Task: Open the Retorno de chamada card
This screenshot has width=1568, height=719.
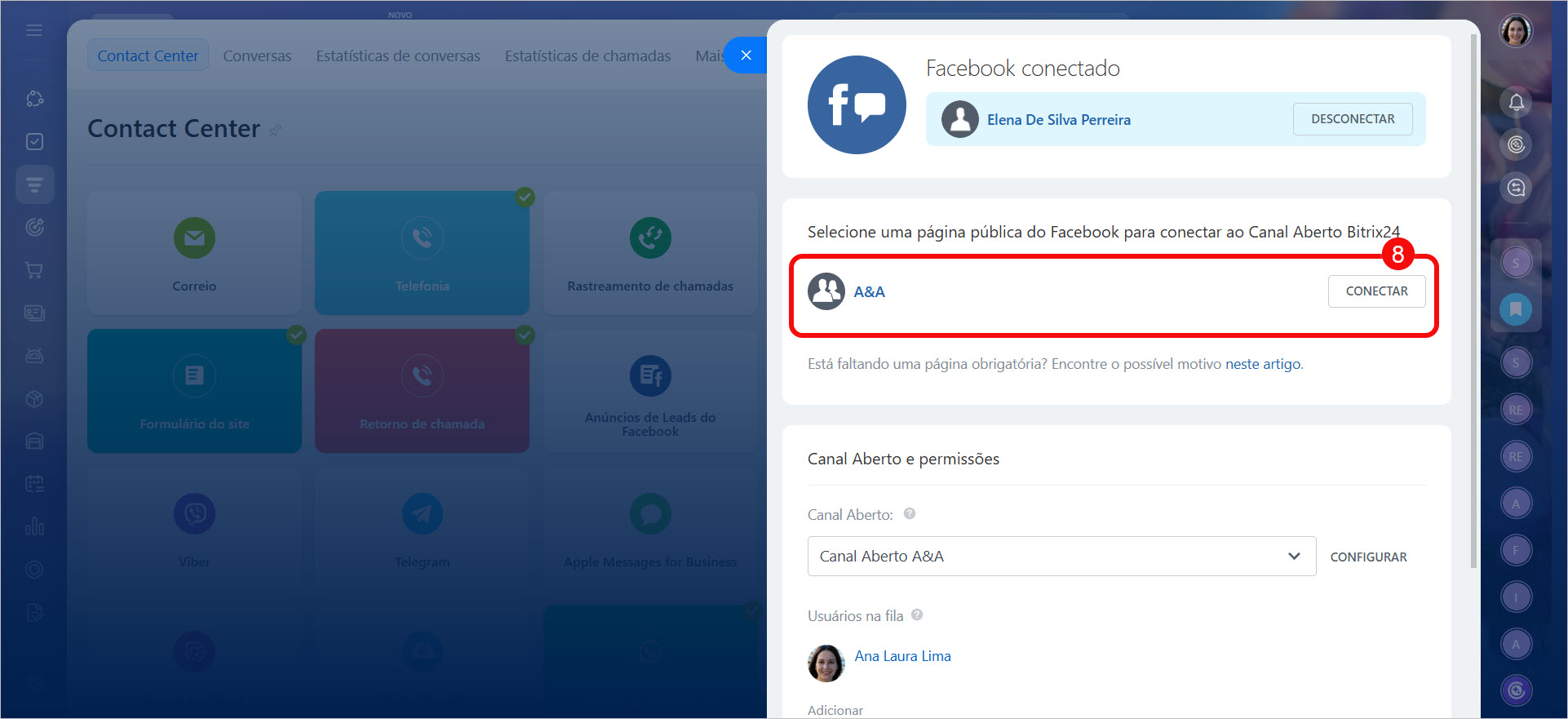Action: click(422, 391)
